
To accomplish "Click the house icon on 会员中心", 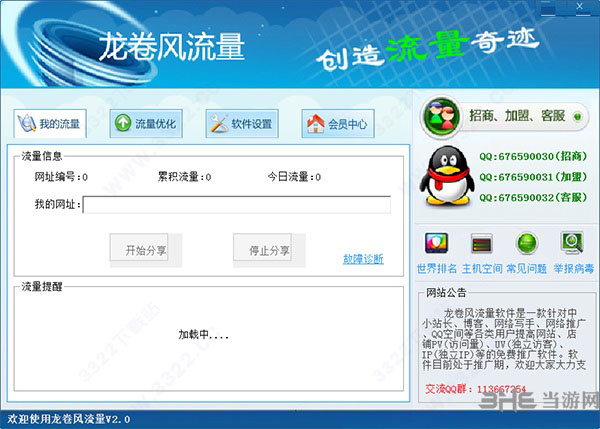I will (316, 123).
